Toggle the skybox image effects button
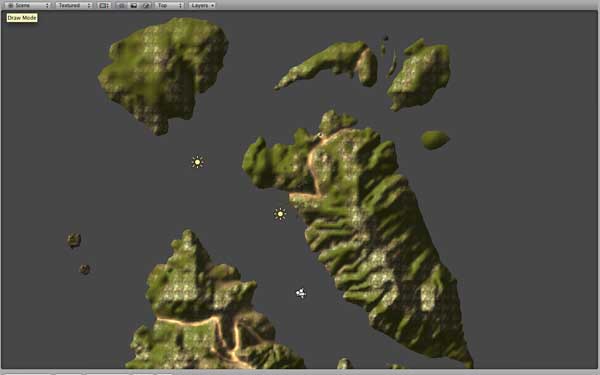This screenshot has width=600, height=375. click(134, 5)
